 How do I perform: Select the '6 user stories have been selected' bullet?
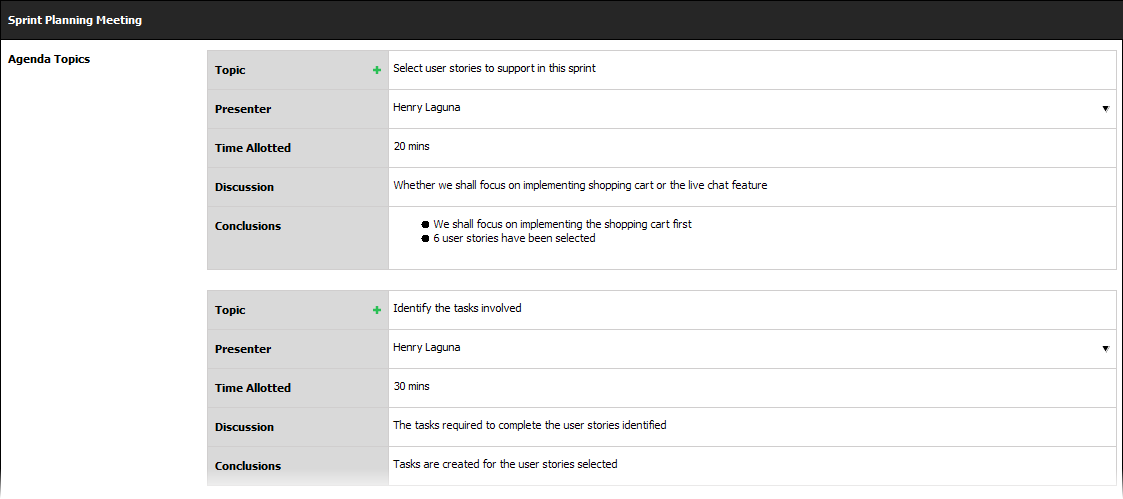tap(514, 238)
